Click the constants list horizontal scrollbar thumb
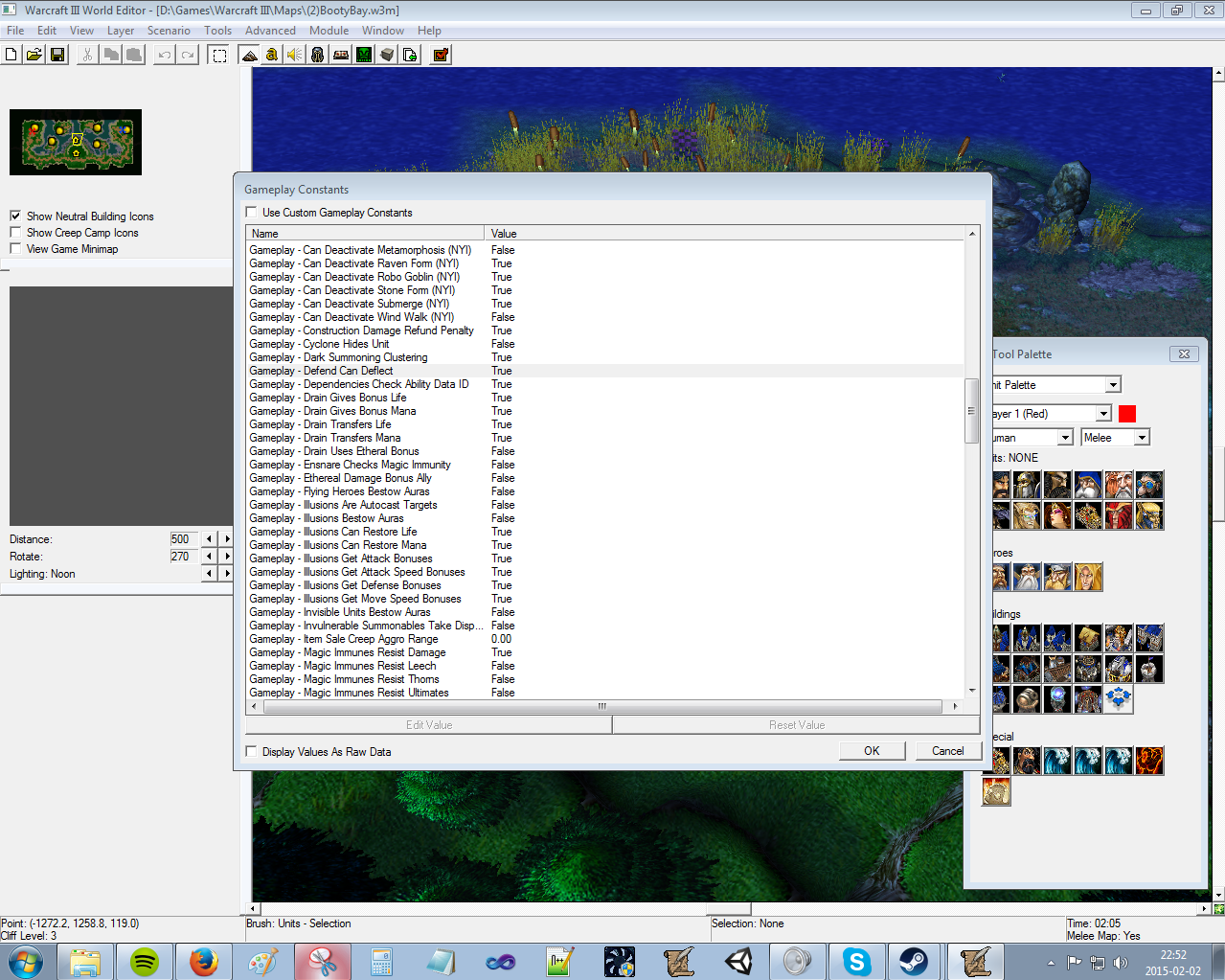The width and height of the screenshot is (1225, 980). tap(602, 706)
